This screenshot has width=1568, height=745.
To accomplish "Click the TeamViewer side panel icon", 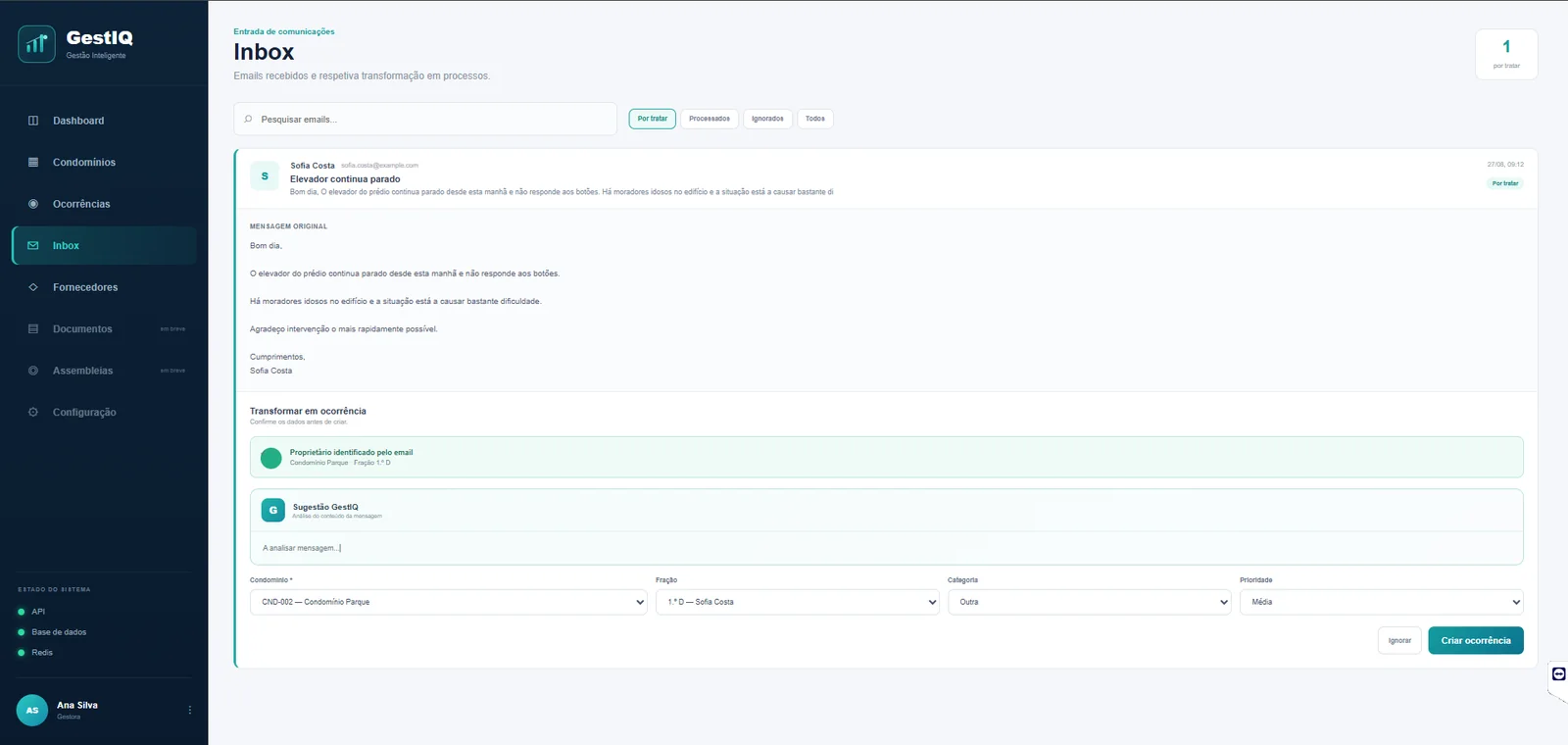I will point(1558,673).
